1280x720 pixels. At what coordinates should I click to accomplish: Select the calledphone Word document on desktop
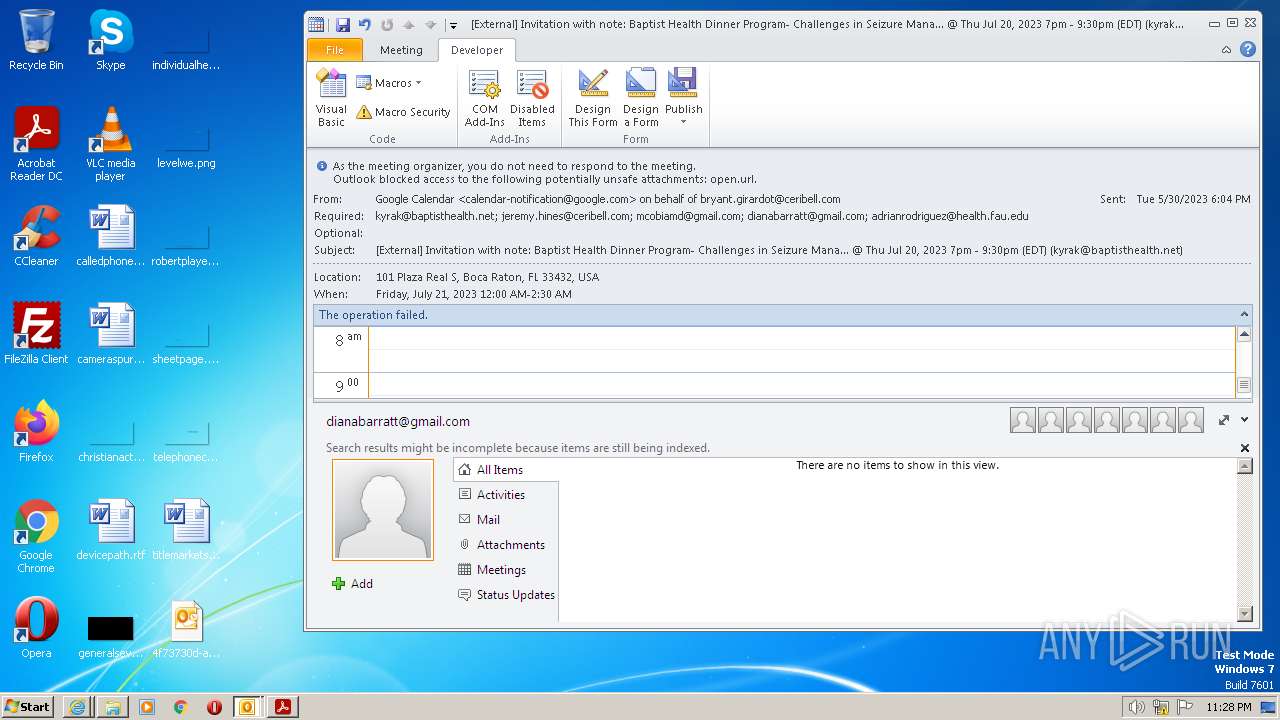pos(110,237)
